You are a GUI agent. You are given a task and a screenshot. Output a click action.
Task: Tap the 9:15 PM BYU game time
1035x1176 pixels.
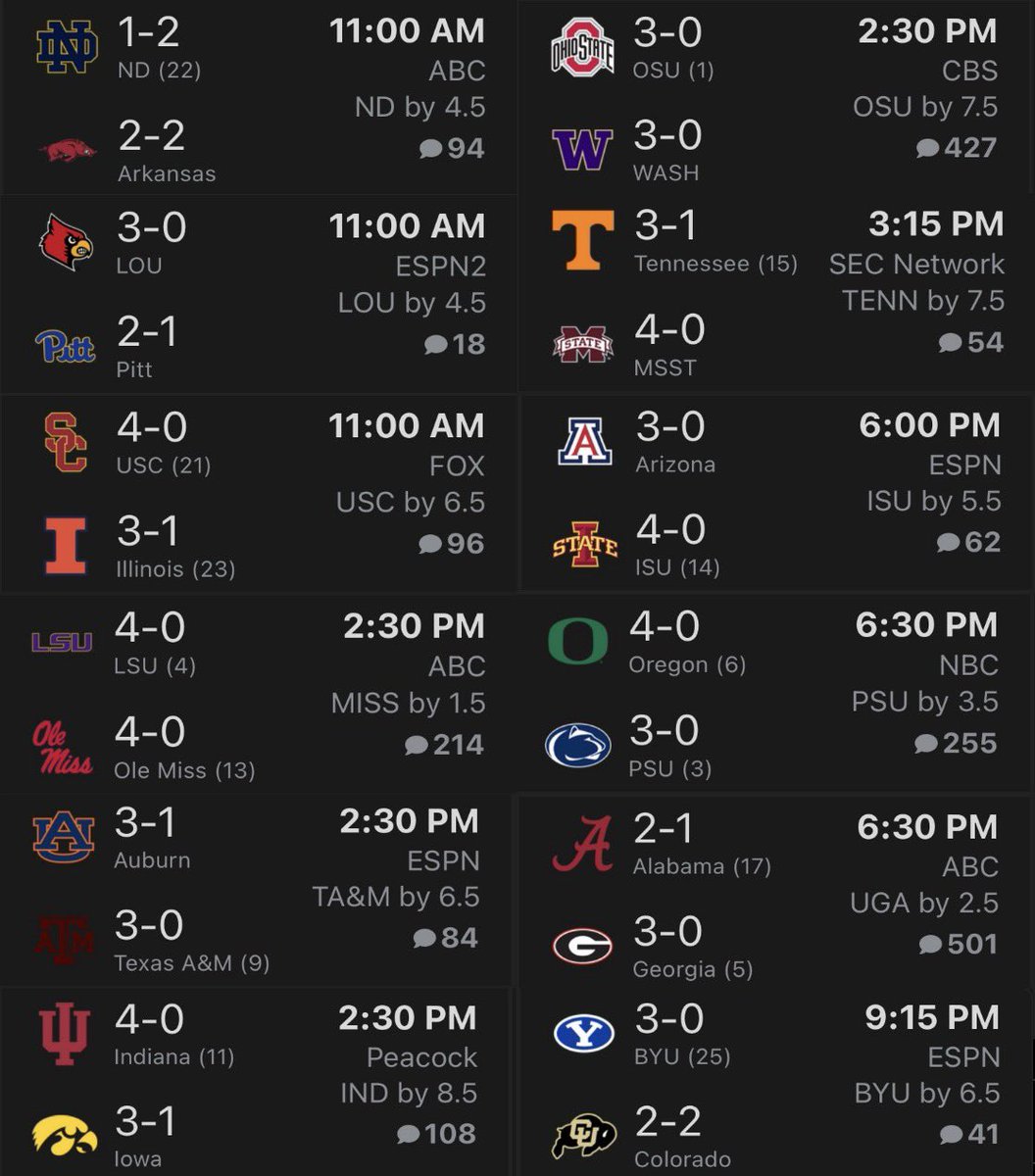(932, 1017)
